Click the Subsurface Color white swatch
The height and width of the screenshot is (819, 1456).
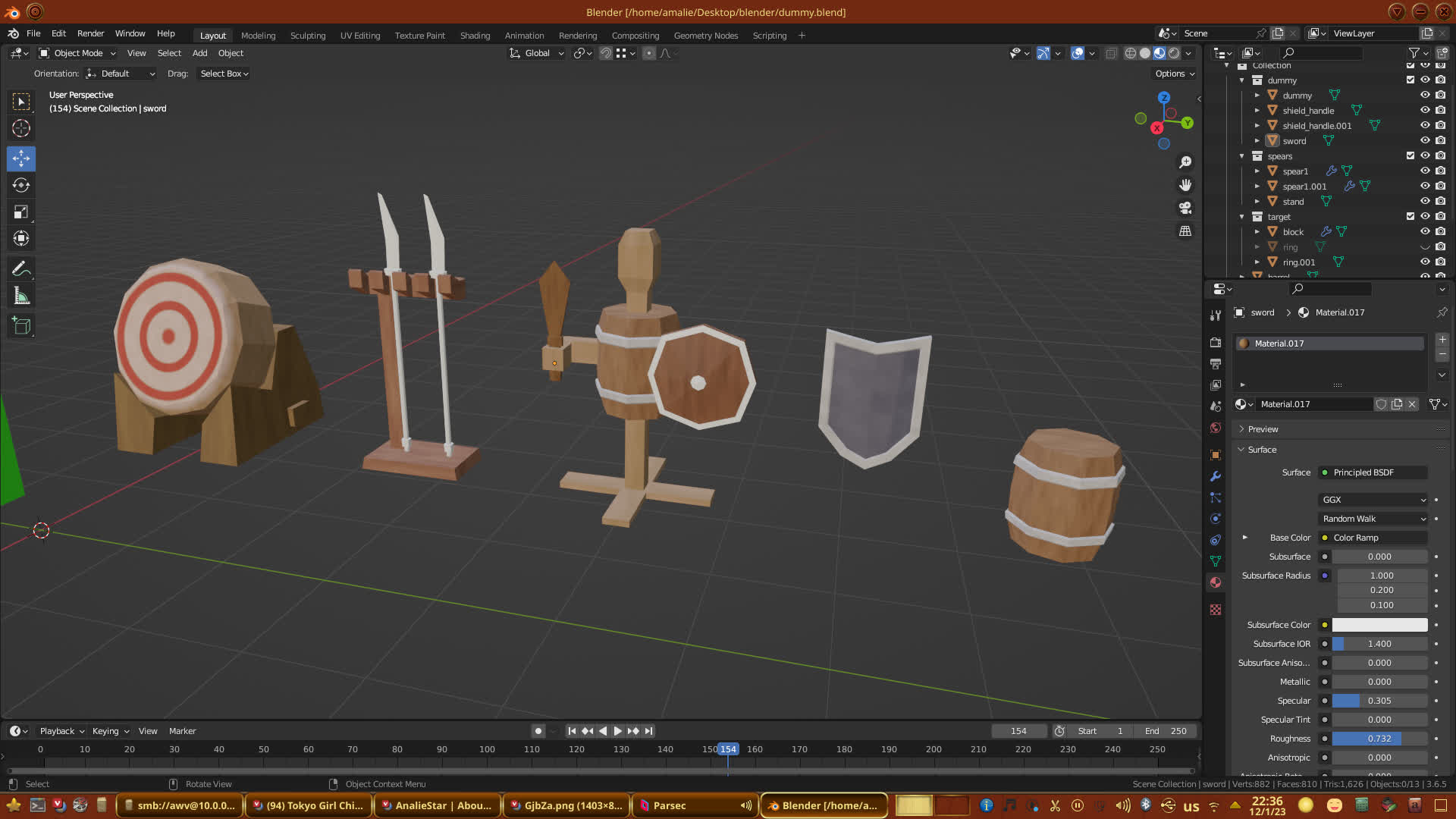pos(1379,625)
